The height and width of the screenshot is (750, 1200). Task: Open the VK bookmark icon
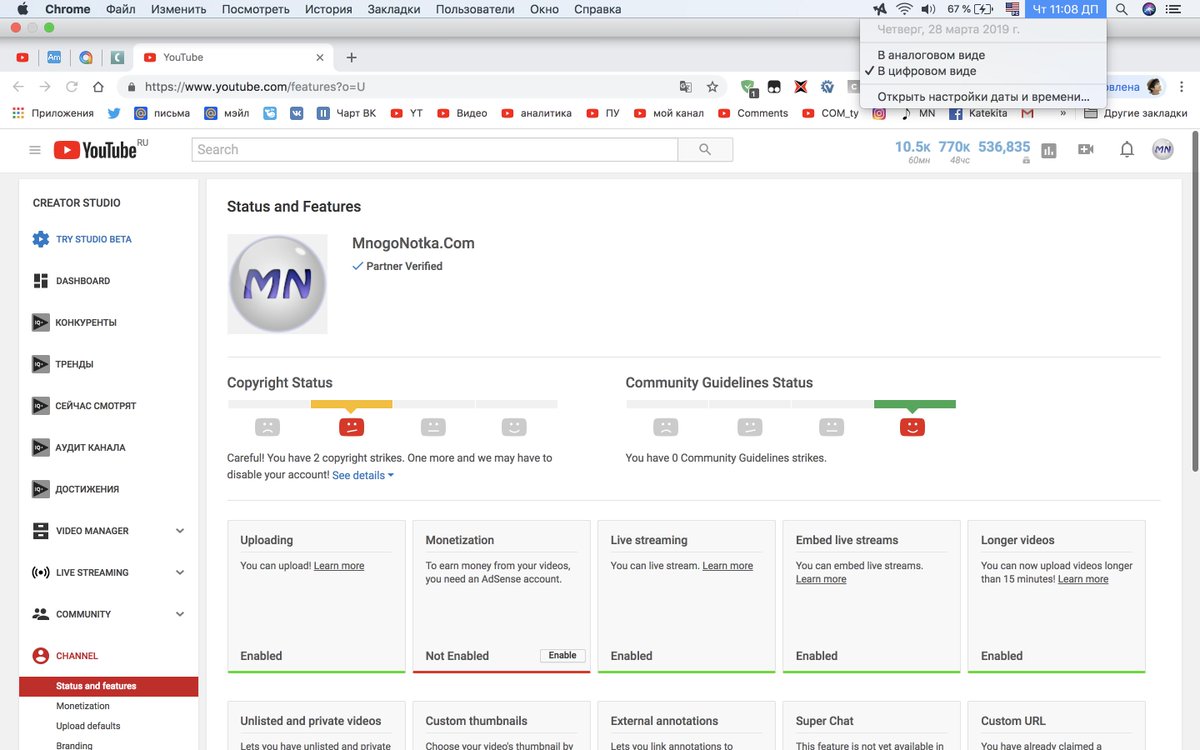pyautogui.click(x=297, y=113)
